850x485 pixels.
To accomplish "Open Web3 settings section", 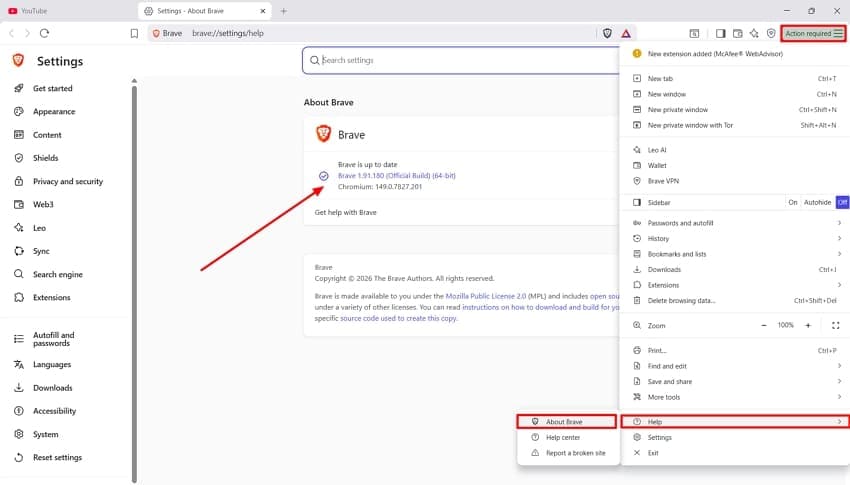I will pyautogui.click(x=43, y=205).
